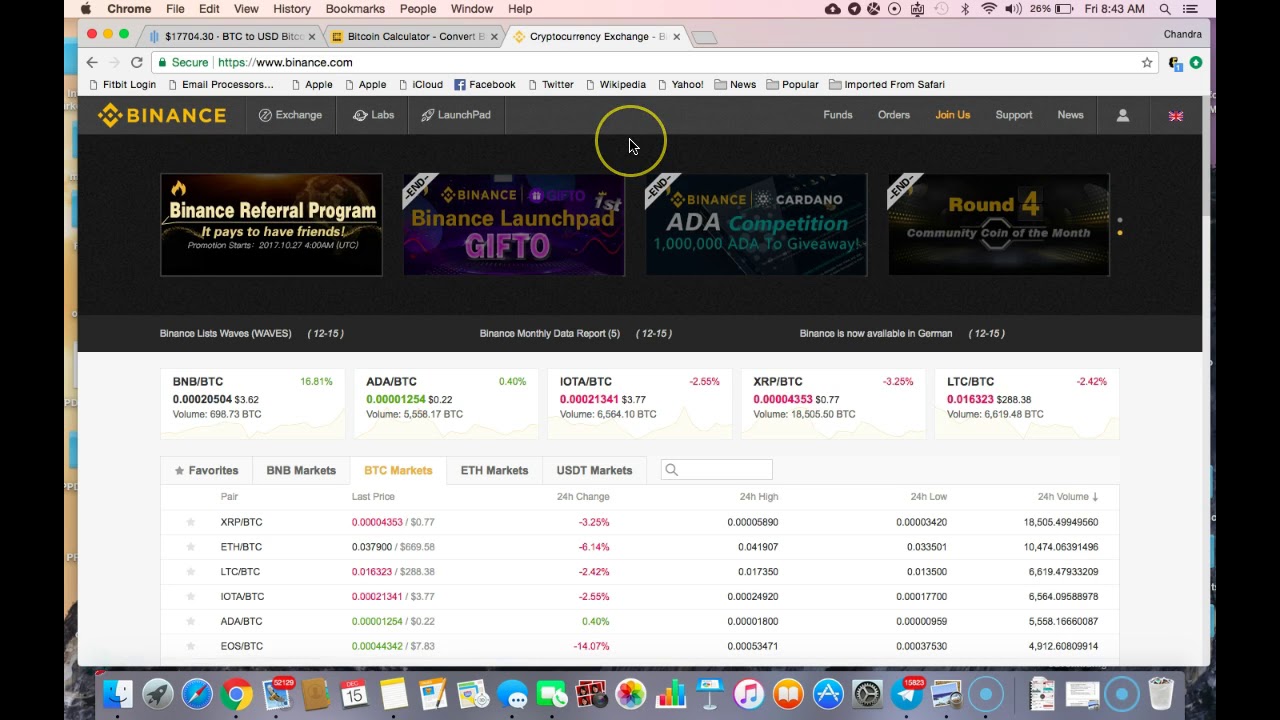Open the Notification Center icon
Screen dimensions: 1280x720
coord(1191,9)
